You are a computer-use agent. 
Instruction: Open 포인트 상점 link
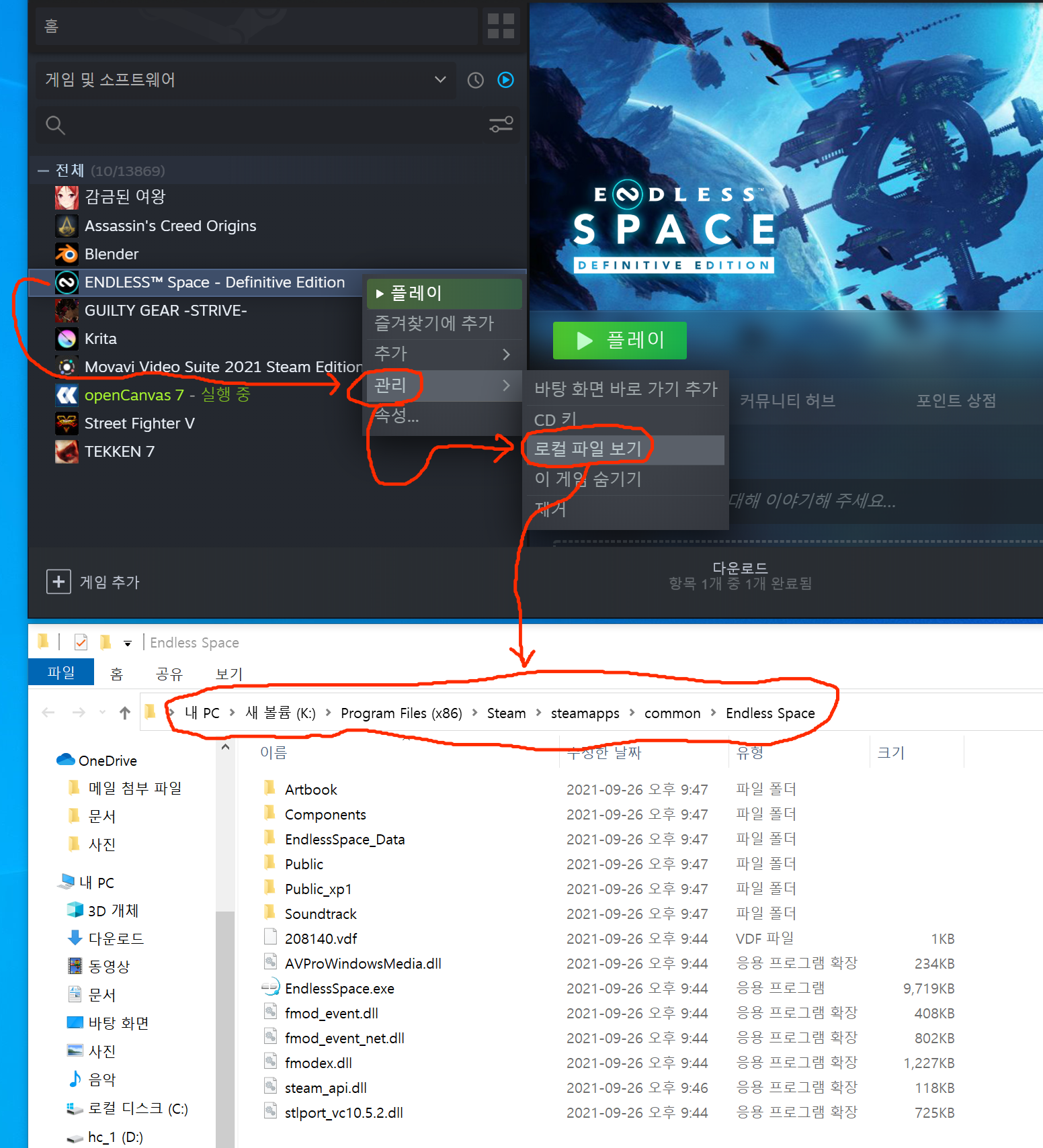coord(956,401)
